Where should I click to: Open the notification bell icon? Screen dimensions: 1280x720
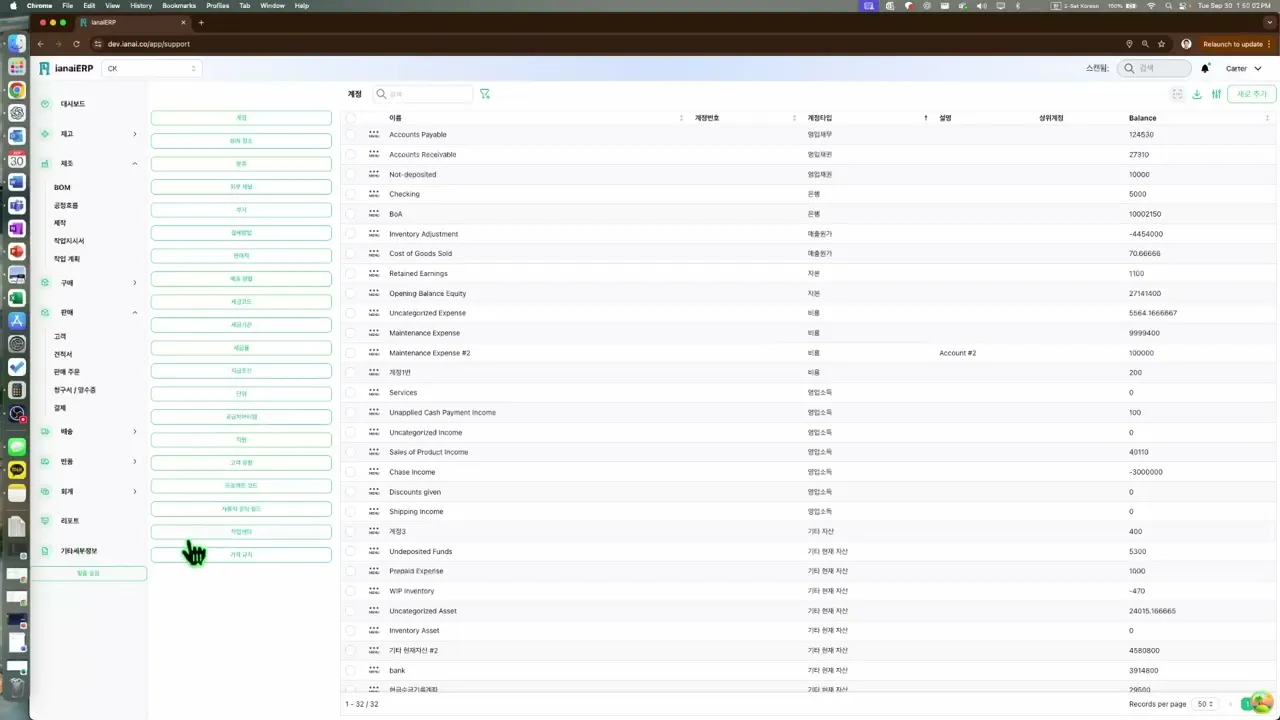coord(1205,68)
